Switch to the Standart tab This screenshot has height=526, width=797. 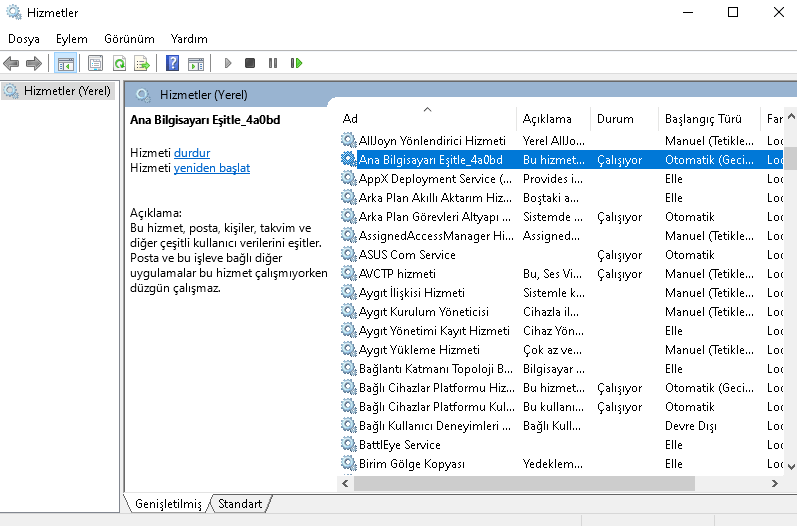tap(240, 504)
